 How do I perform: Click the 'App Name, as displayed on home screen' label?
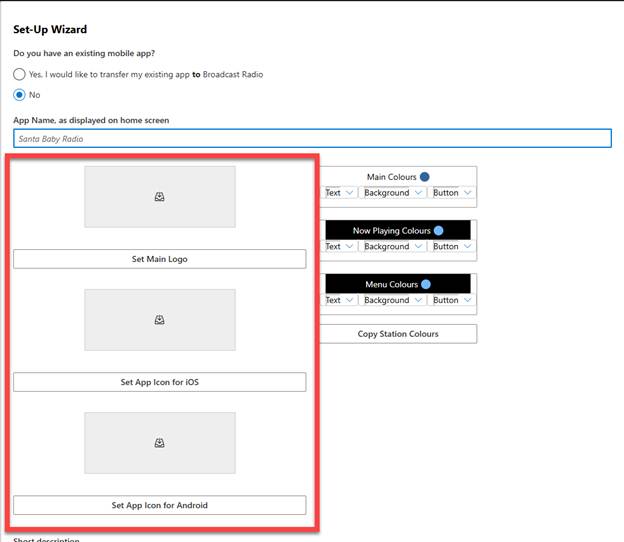click(x=91, y=120)
